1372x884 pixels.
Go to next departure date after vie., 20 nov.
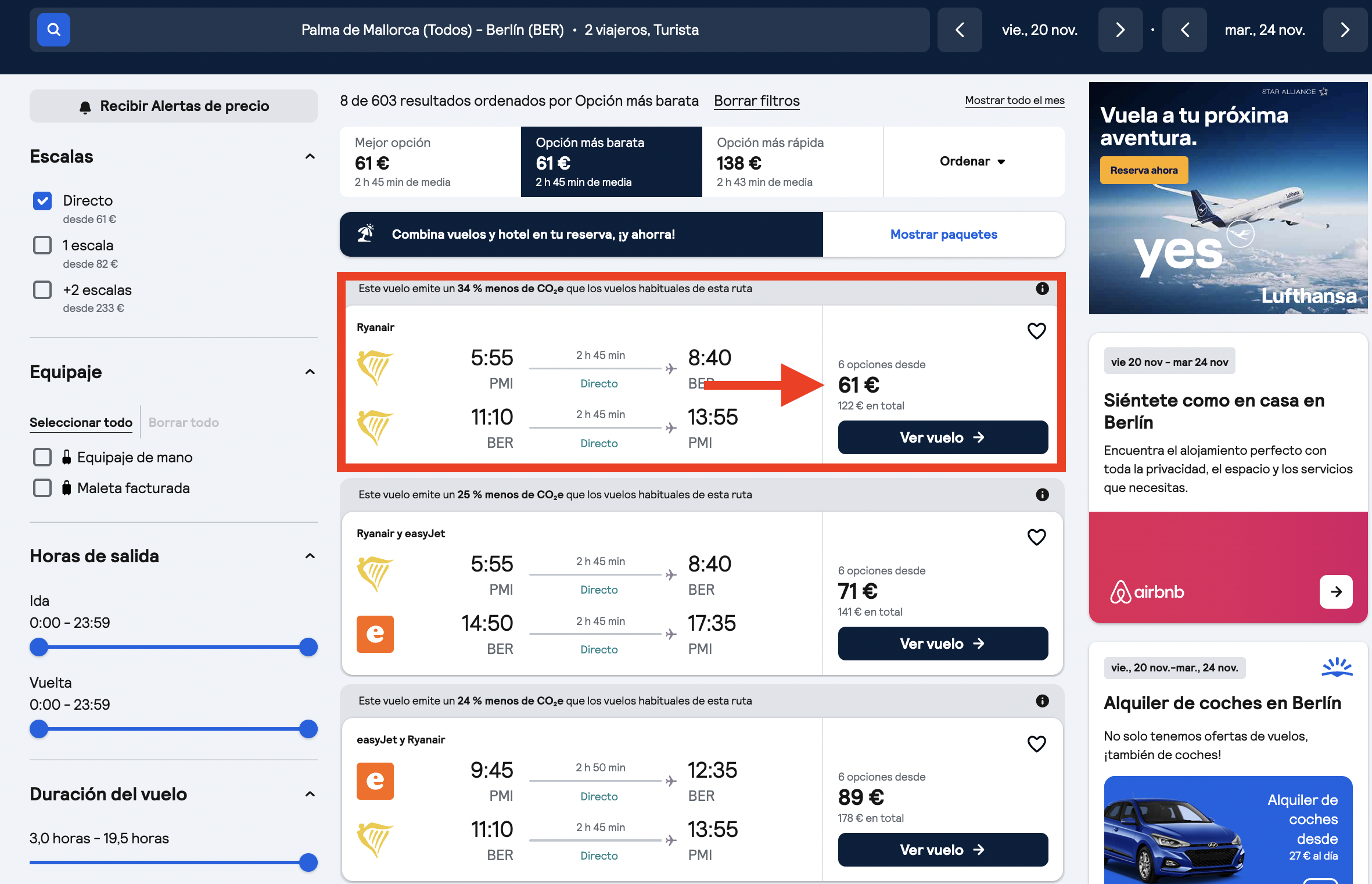[x=1120, y=30]
